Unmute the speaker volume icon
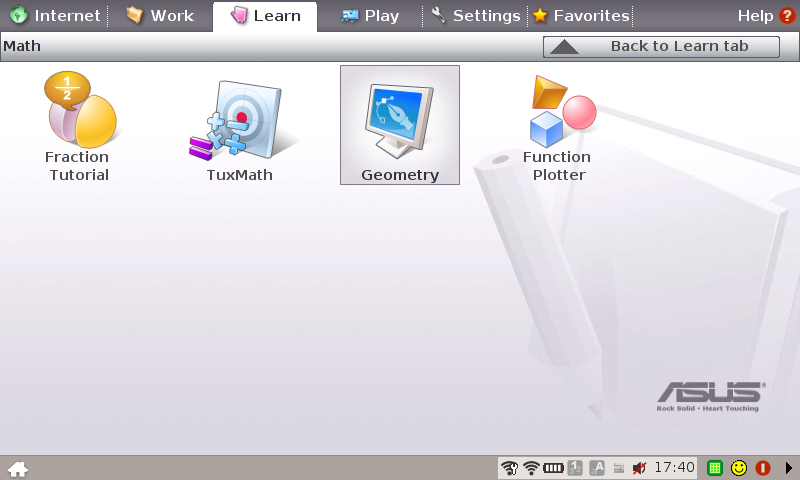Screen dimensions: 800x480 [639, 467]
